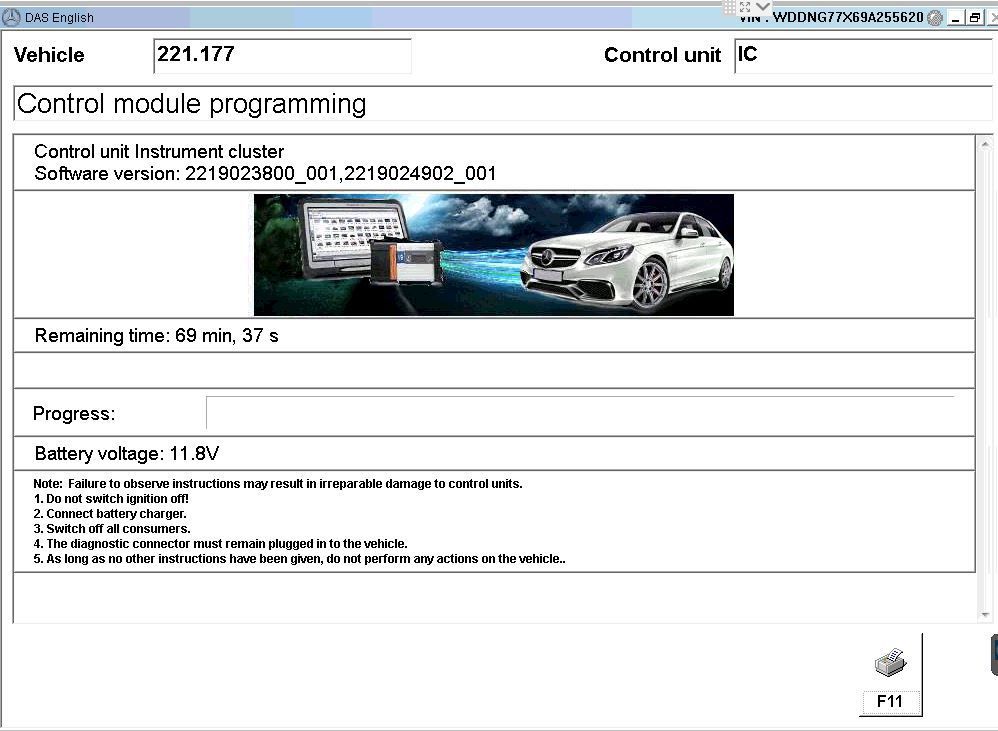998x731 pixels.
Task: Click the dotted grid handle at top
Action: pyautogui.click(x=728, y=7)
